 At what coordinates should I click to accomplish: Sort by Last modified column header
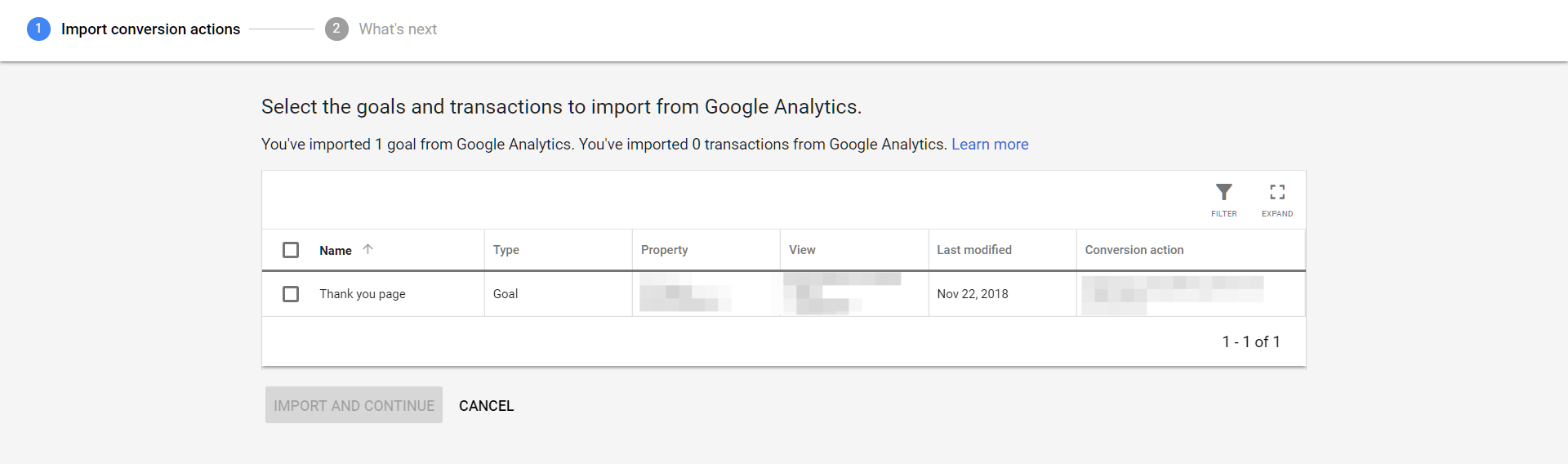pyautogui.click(x=974, y=250)
